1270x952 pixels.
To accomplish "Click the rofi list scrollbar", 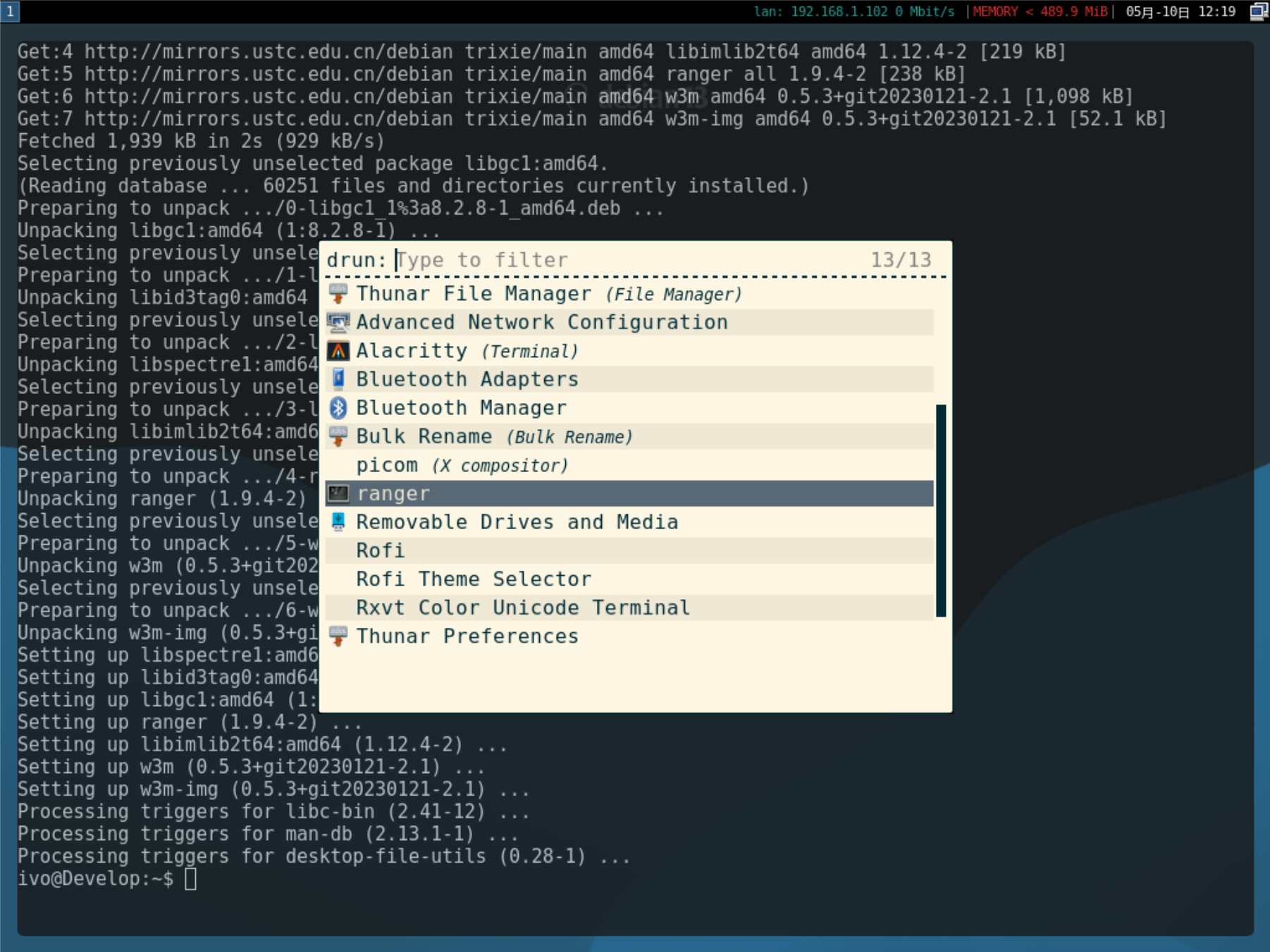I will (941, 511).
